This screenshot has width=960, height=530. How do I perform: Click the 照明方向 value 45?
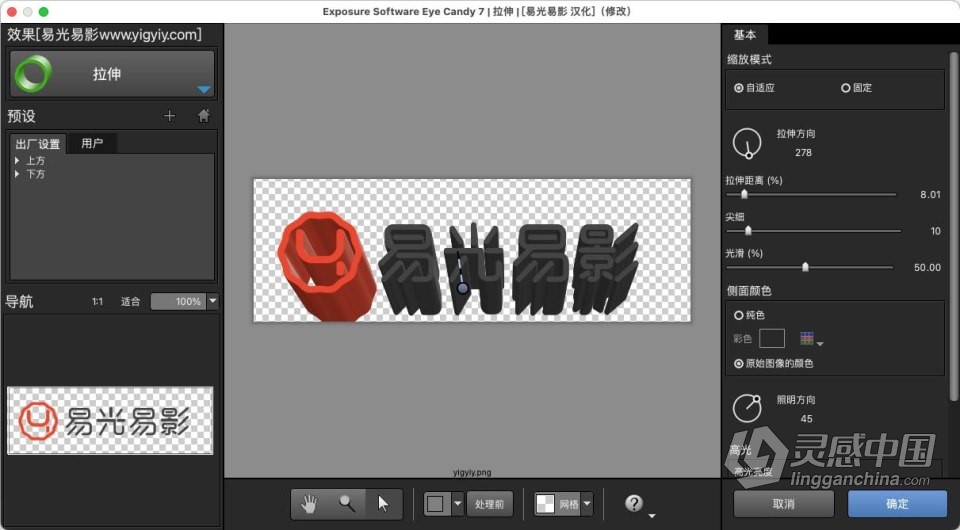point(806,419)
